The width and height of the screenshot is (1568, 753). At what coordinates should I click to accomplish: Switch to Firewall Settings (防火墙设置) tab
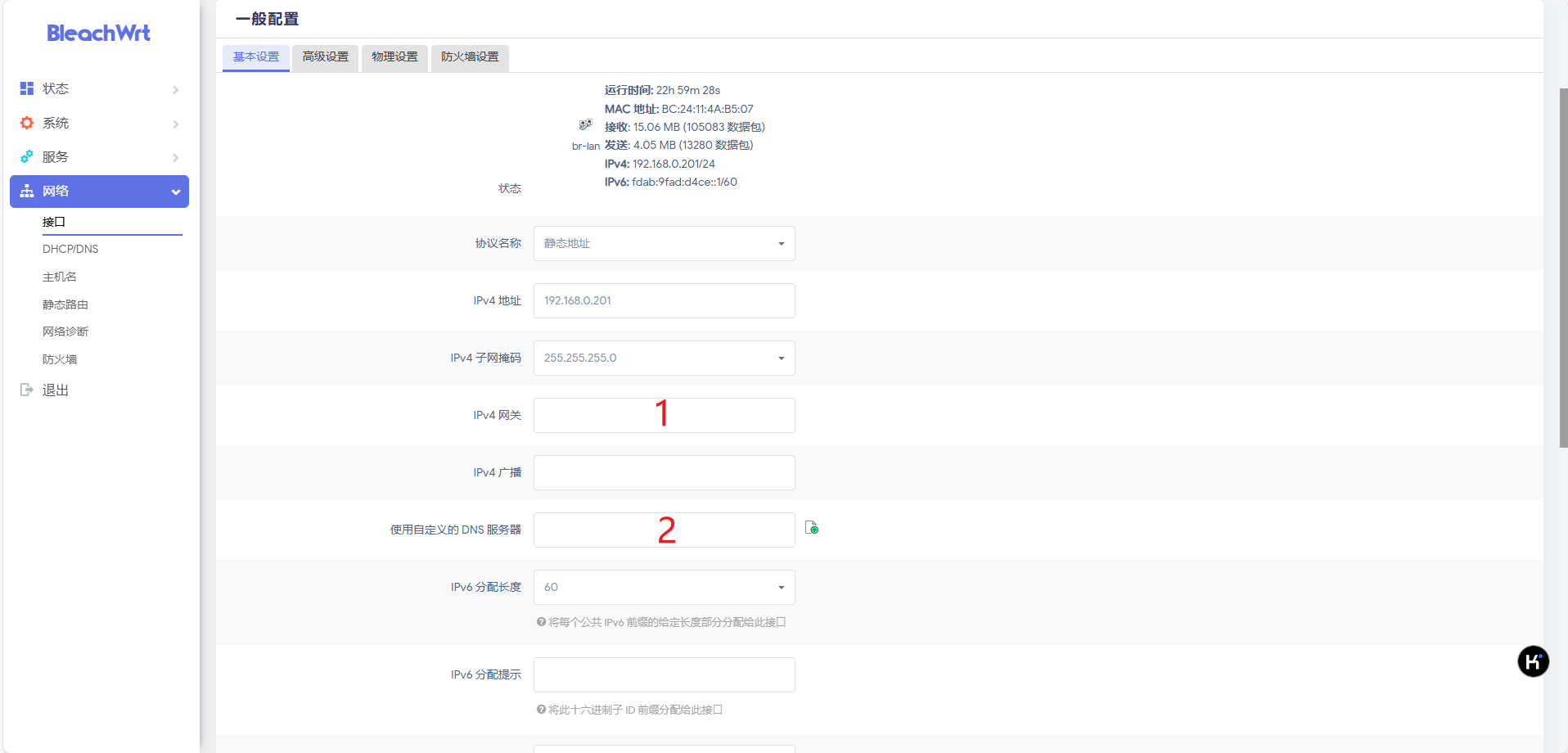pos(470,57)
